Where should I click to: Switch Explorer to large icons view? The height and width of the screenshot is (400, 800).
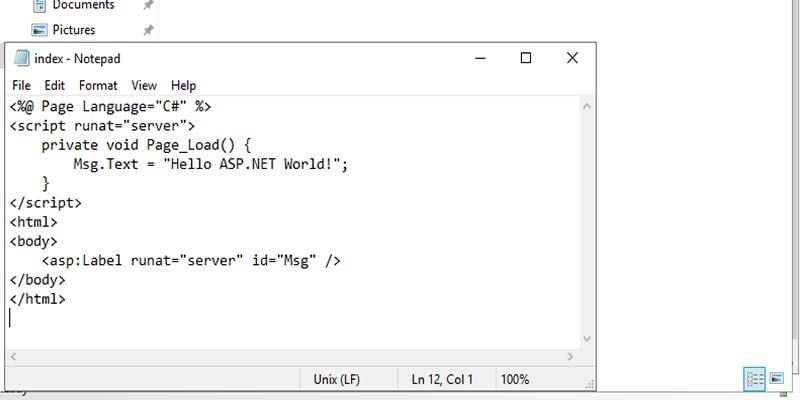point(777,379)
